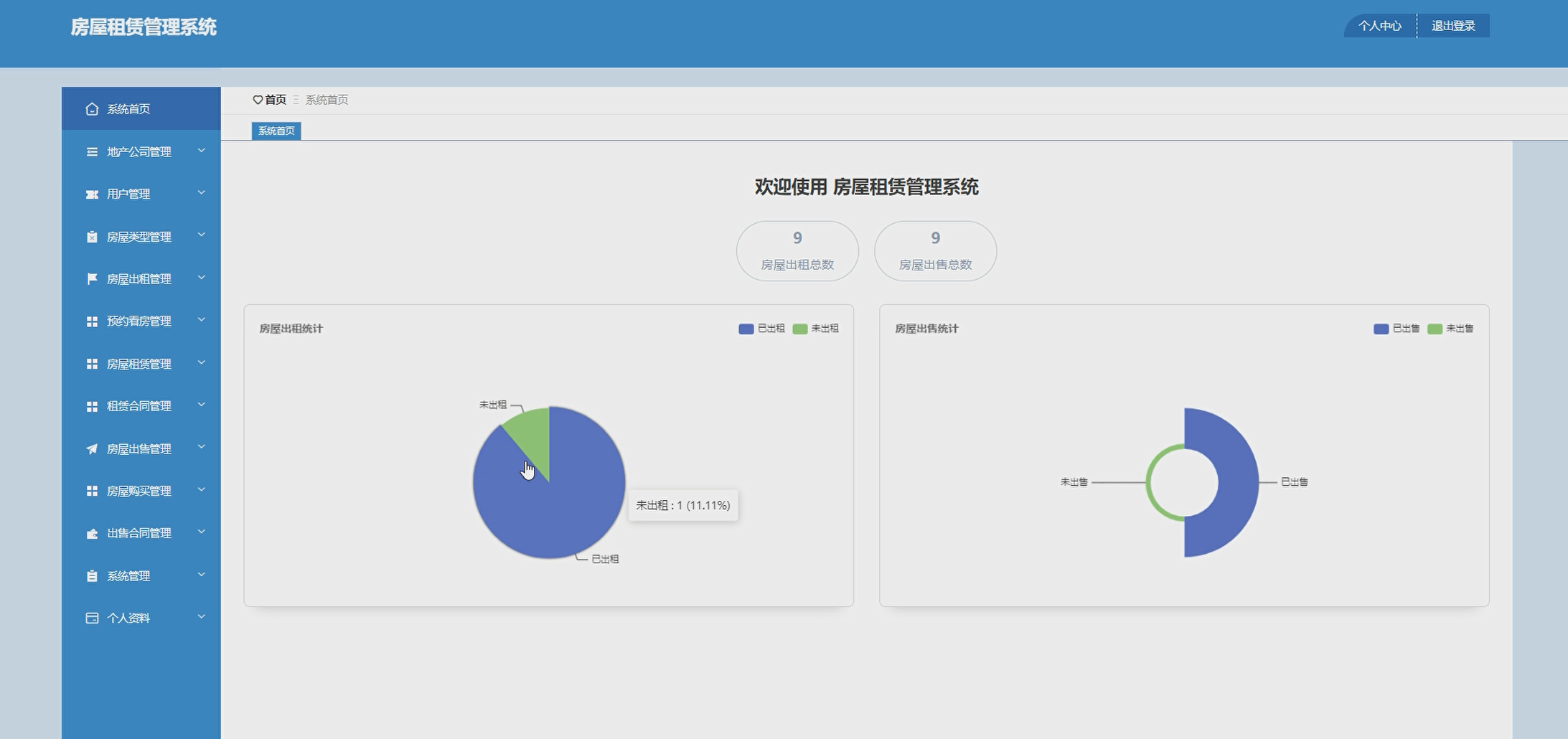
Task: Open the 预约看房管理 menu item
Action: [141, 321]
